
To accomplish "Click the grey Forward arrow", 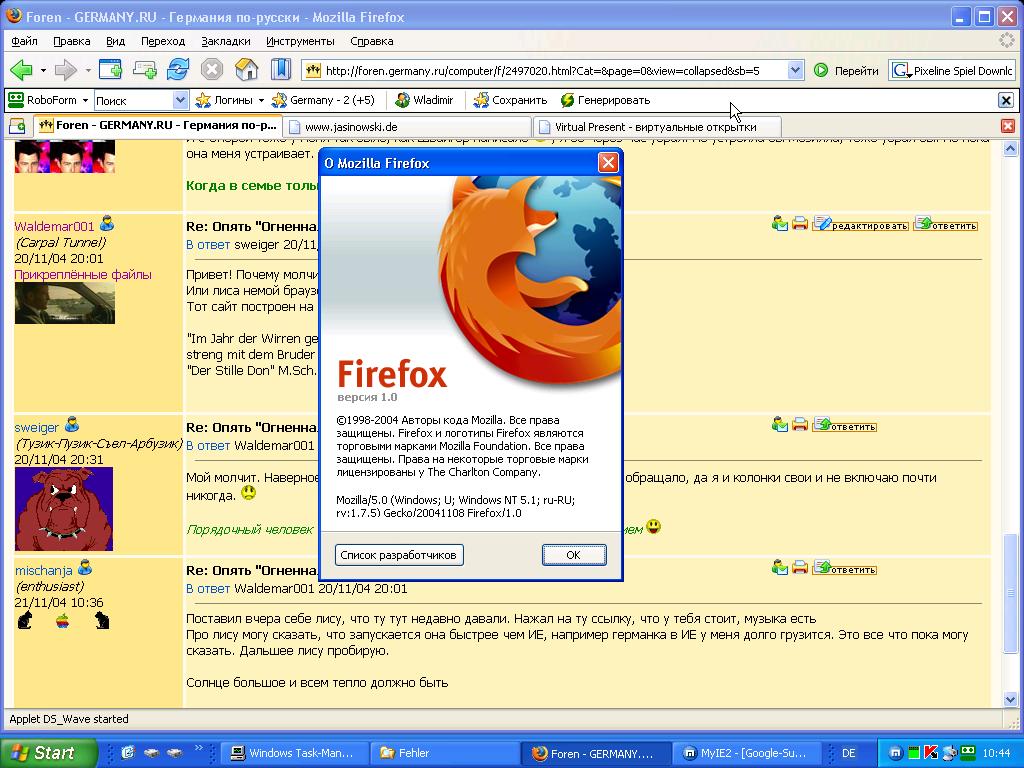I will coord(65,69).
